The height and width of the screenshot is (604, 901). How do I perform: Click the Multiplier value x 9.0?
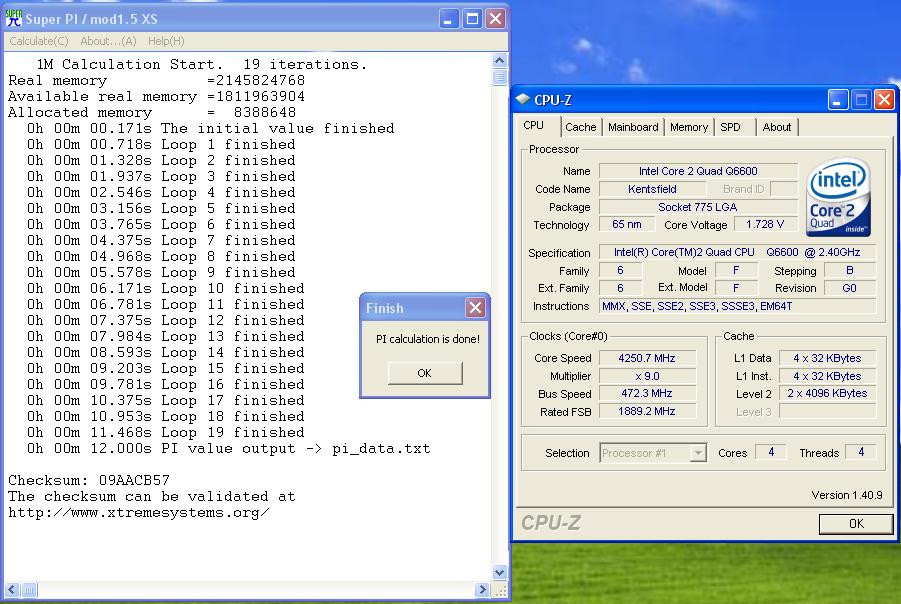pyautogui.click(x=647, y=376)
